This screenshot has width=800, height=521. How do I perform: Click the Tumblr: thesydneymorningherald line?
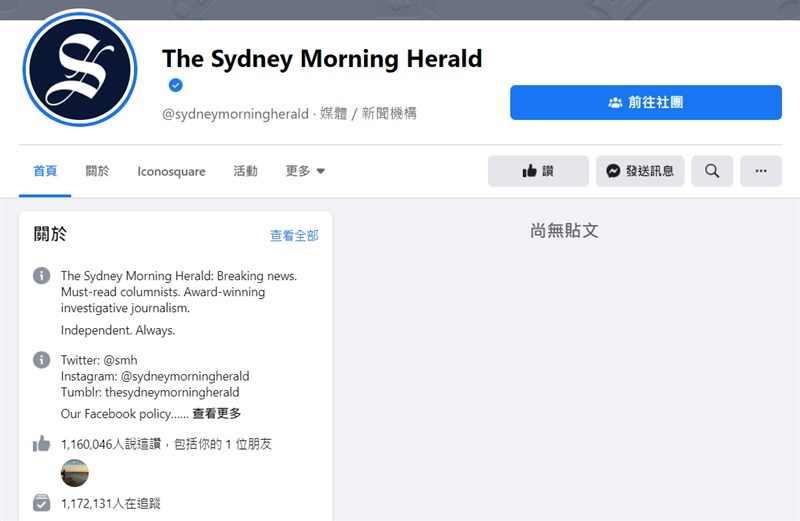click(x=150, y=392)
